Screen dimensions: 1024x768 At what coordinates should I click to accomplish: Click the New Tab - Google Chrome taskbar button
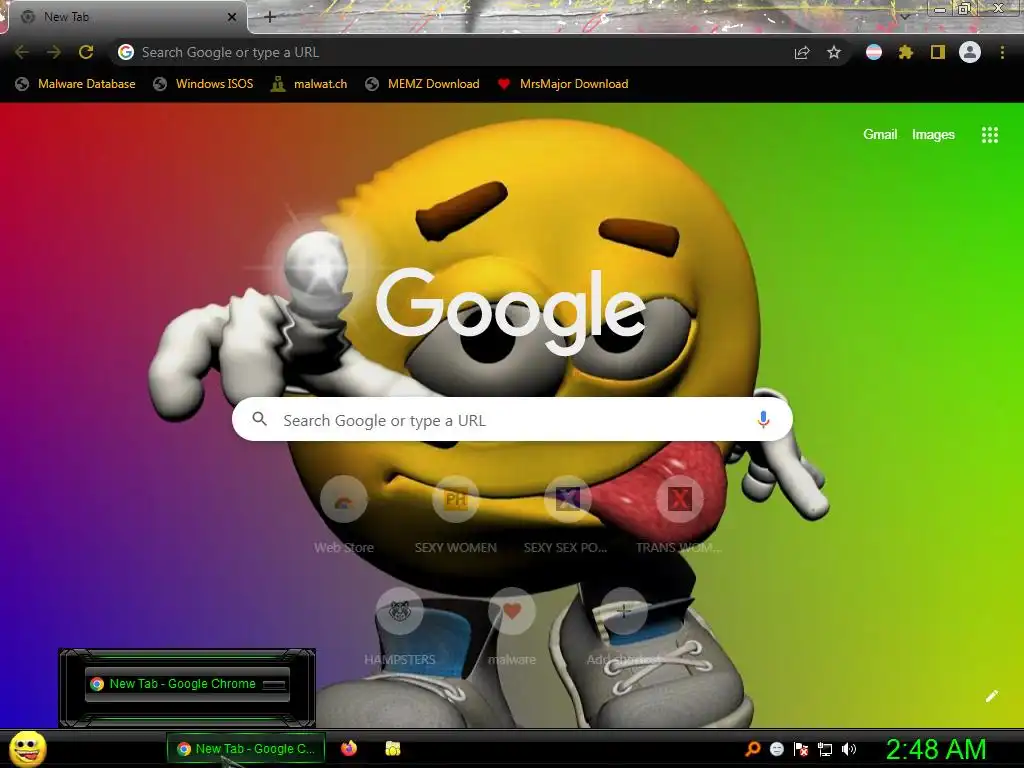(246, 749)
